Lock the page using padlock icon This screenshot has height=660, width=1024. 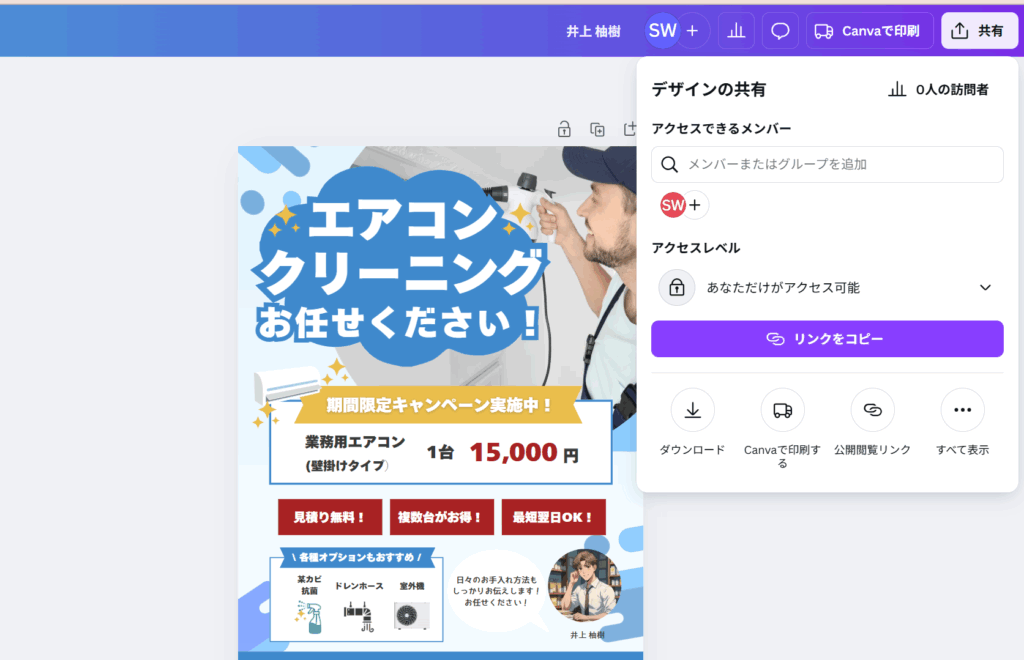pos(564,129)
